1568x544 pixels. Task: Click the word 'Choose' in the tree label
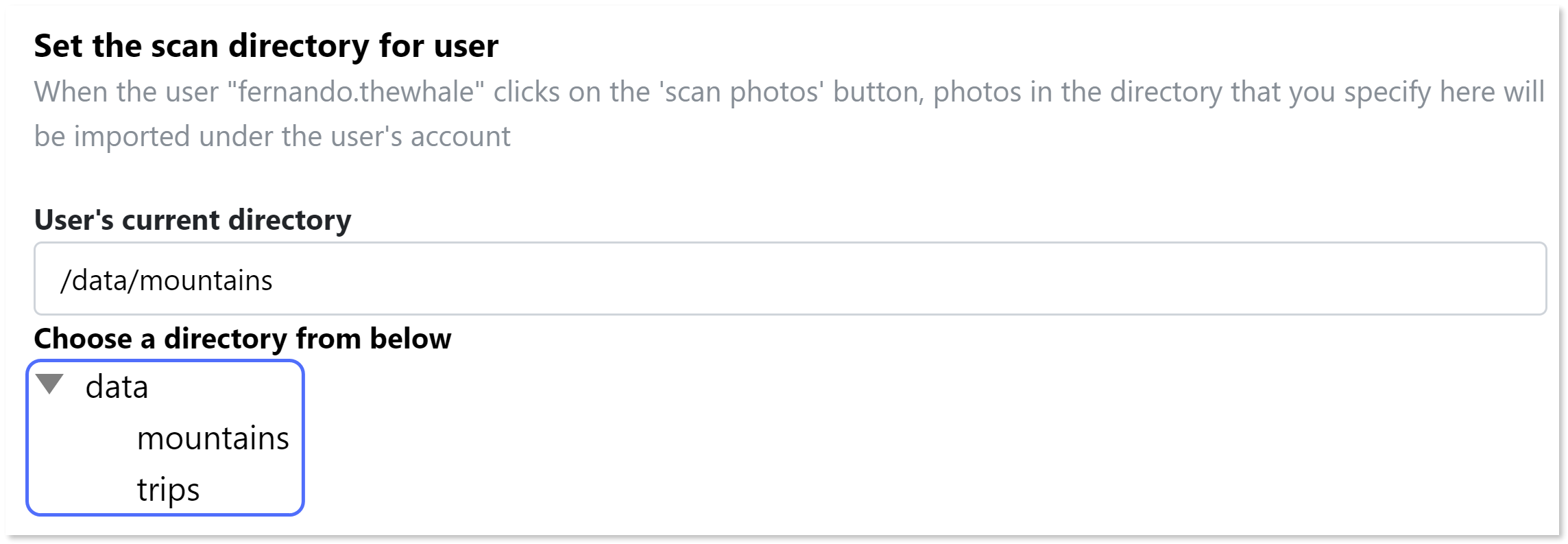pyautogui.click(x=82, y=339)
